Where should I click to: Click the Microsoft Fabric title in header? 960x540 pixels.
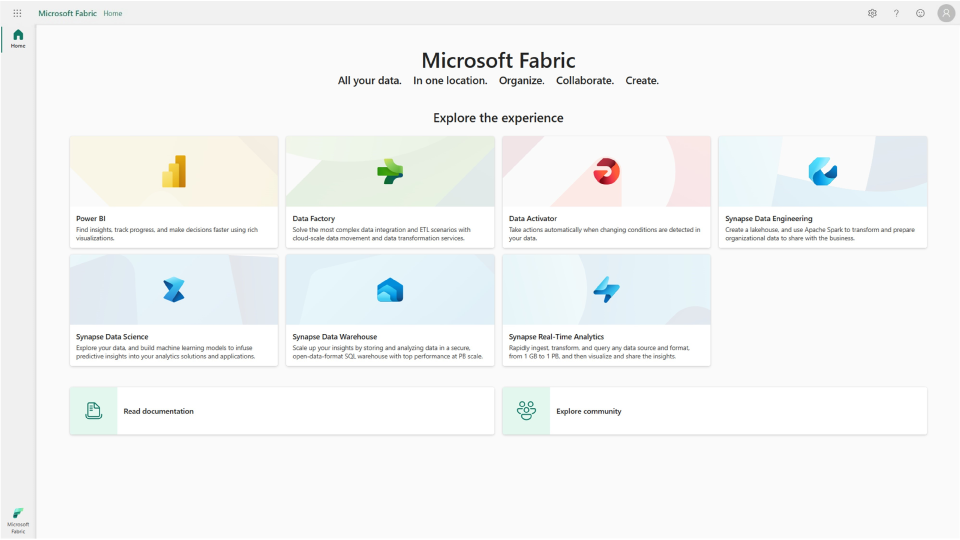[x=67, y=13]
